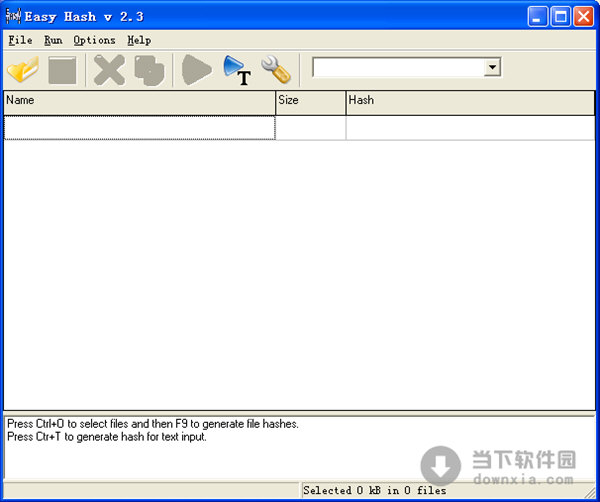This screenshot has height=502, width=600.
Task: Select the first empty Name cell
Action: (140, 127)
